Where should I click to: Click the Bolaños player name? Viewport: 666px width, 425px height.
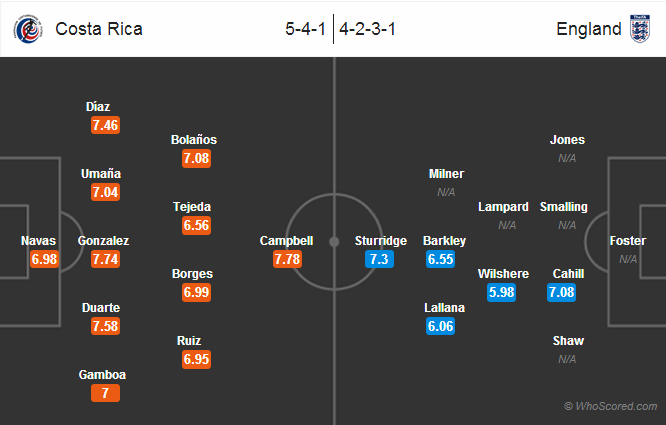tap(194, 140)
